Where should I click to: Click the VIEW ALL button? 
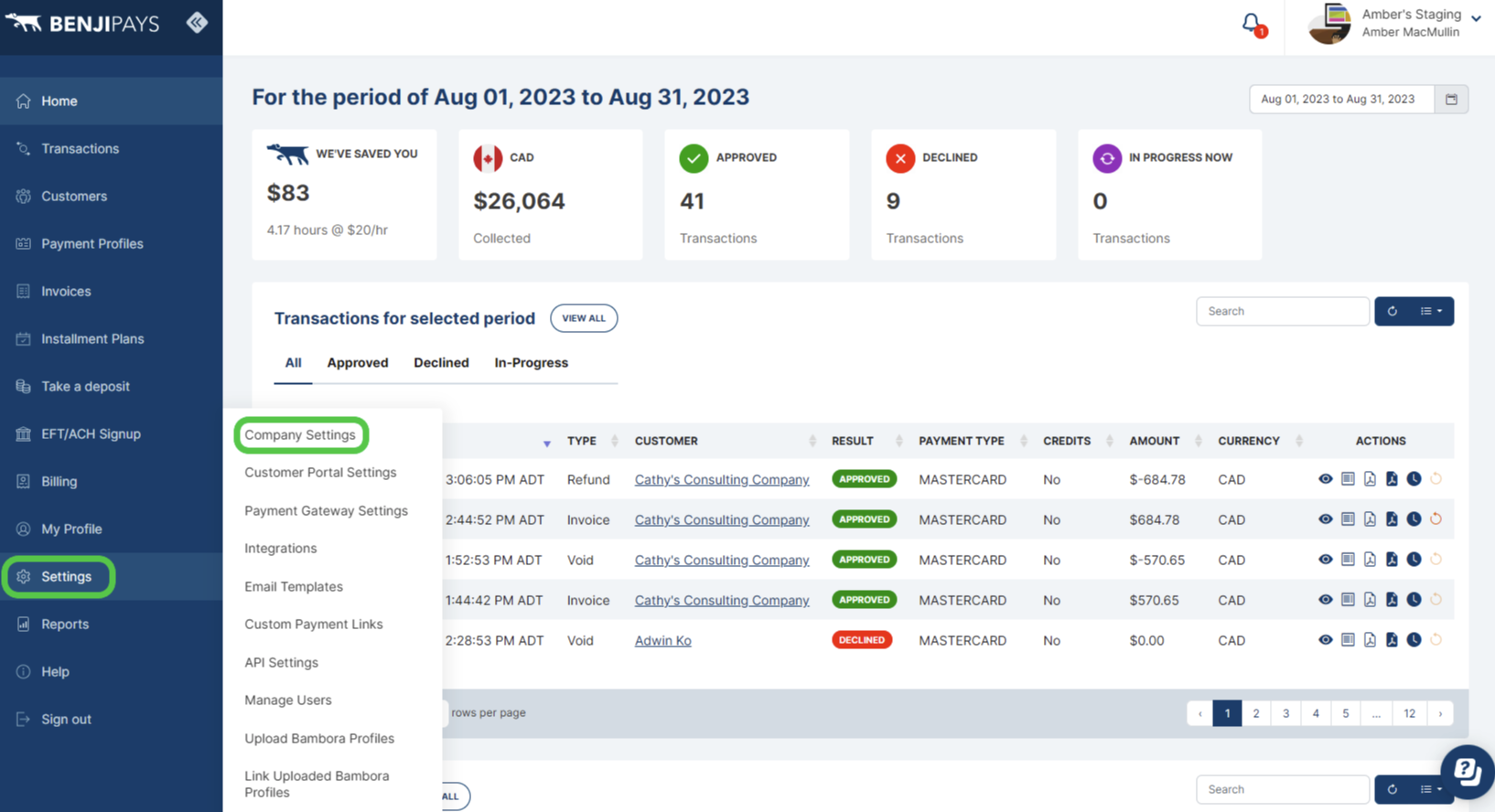pyautogui.click(x=584, y=318)
